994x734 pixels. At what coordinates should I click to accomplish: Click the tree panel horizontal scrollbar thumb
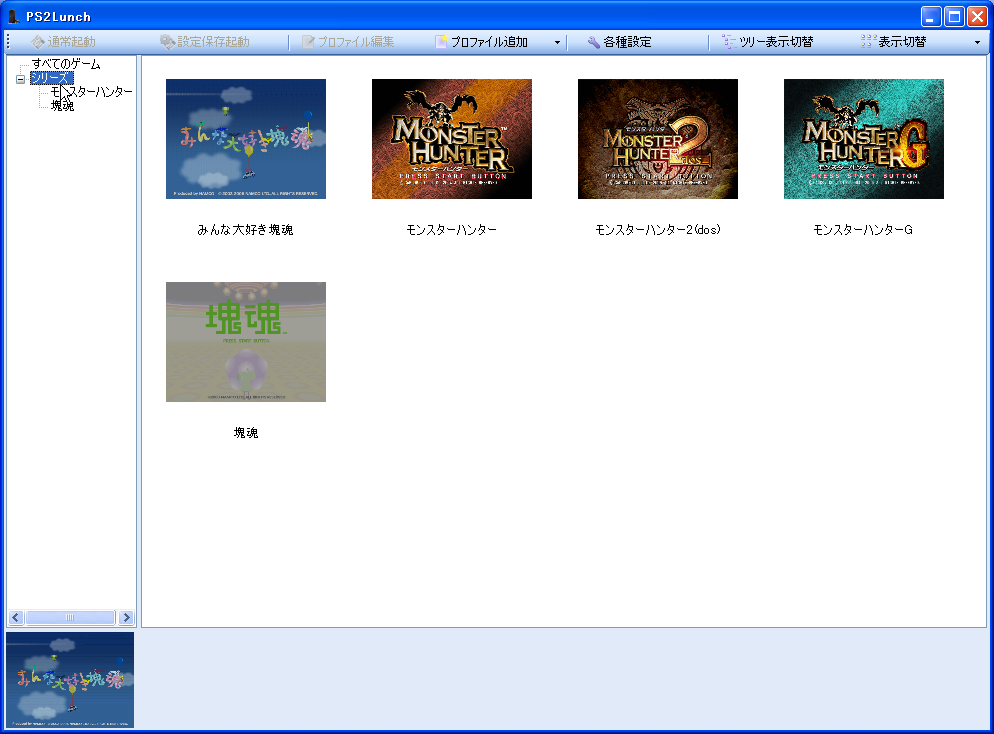(70, 617)
